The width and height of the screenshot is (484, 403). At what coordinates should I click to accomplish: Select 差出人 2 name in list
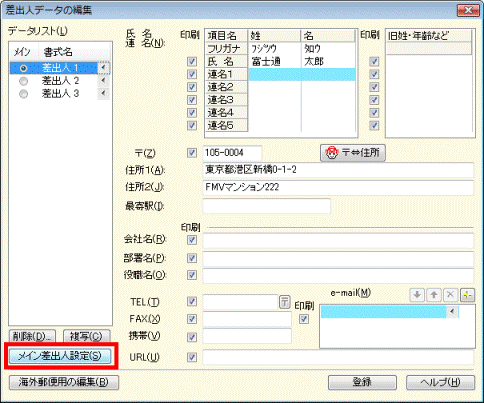60,81
